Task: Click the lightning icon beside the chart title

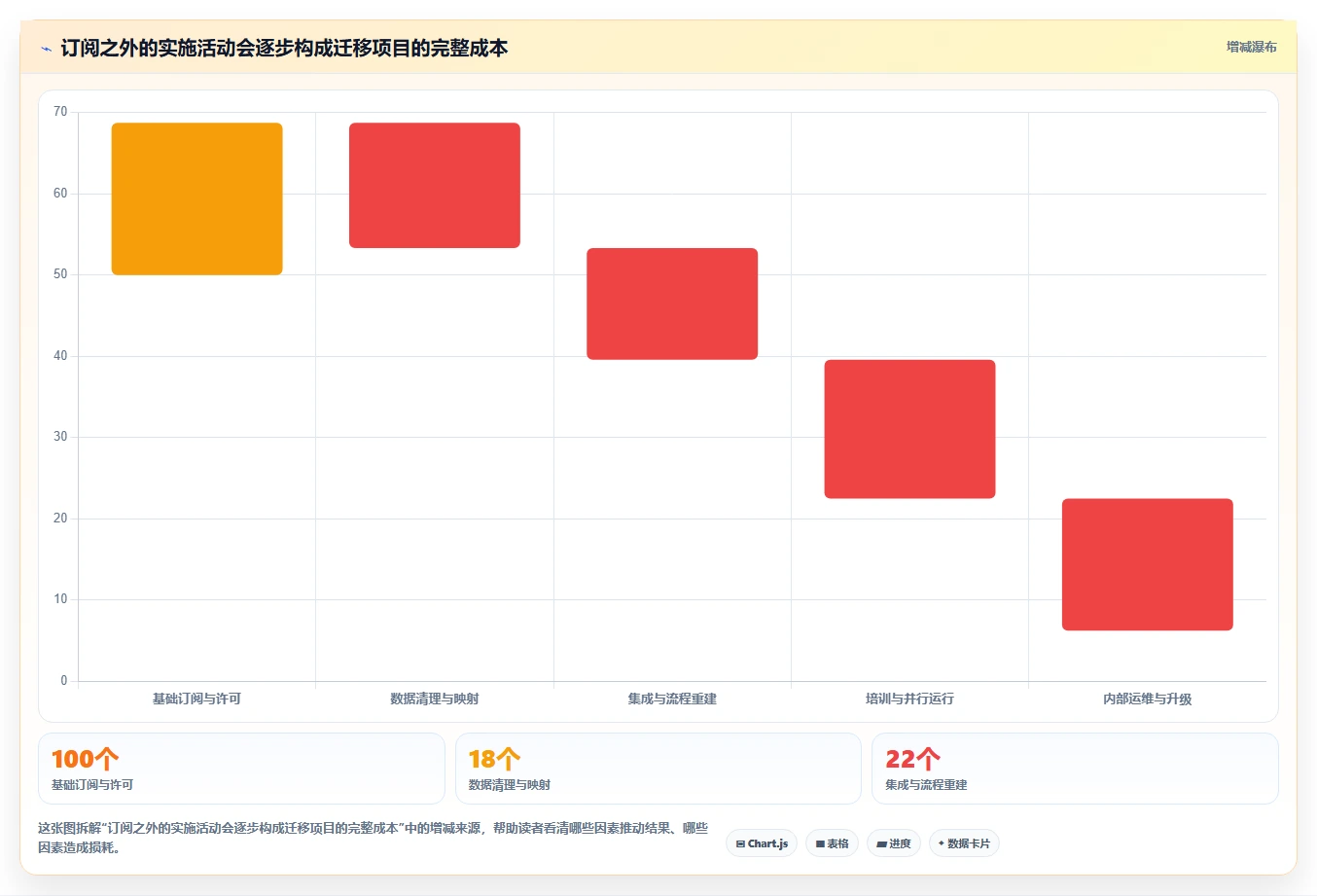Action: pos(46,49)
